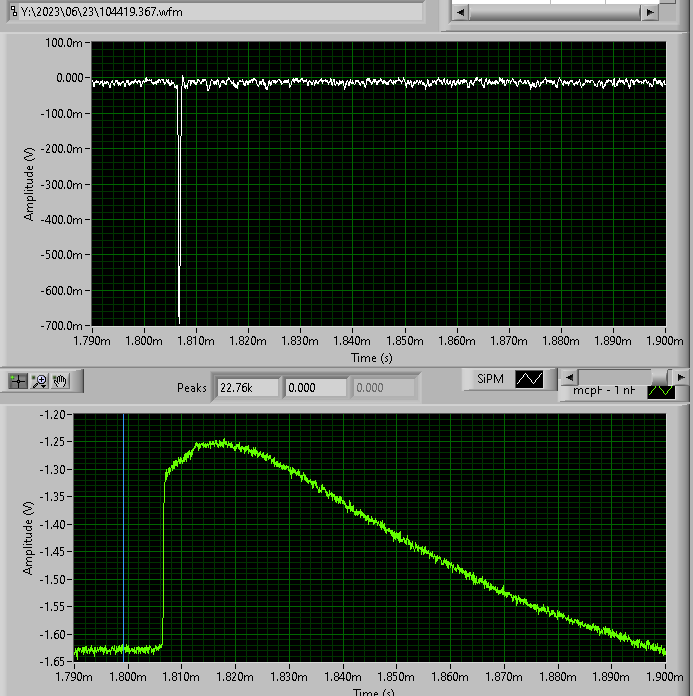The width and height of the screenshot is (693, 696).
Task: Click the left arrow of the plot legend scrollbar
Action: pyautogui.click(x=569, y=377)
